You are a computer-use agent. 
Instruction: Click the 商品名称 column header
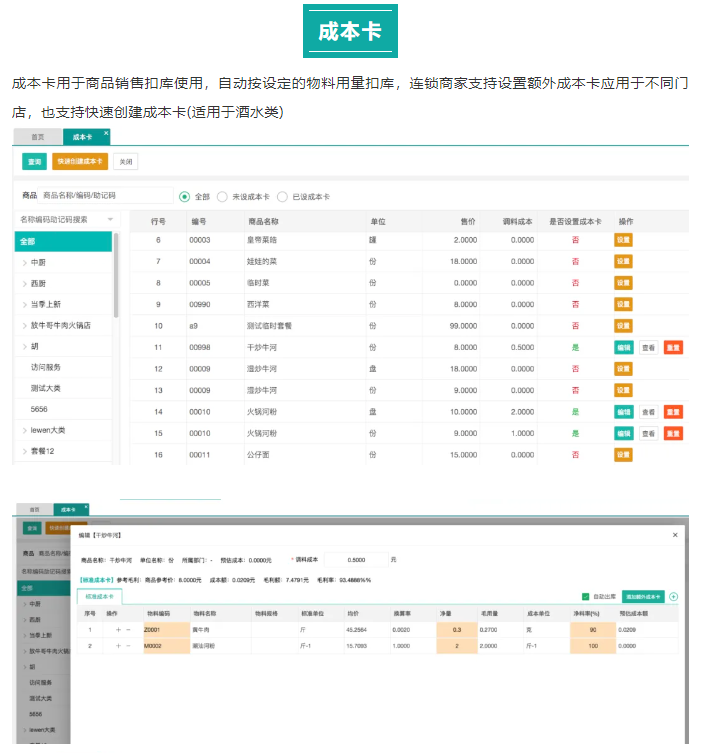point(263,221)
